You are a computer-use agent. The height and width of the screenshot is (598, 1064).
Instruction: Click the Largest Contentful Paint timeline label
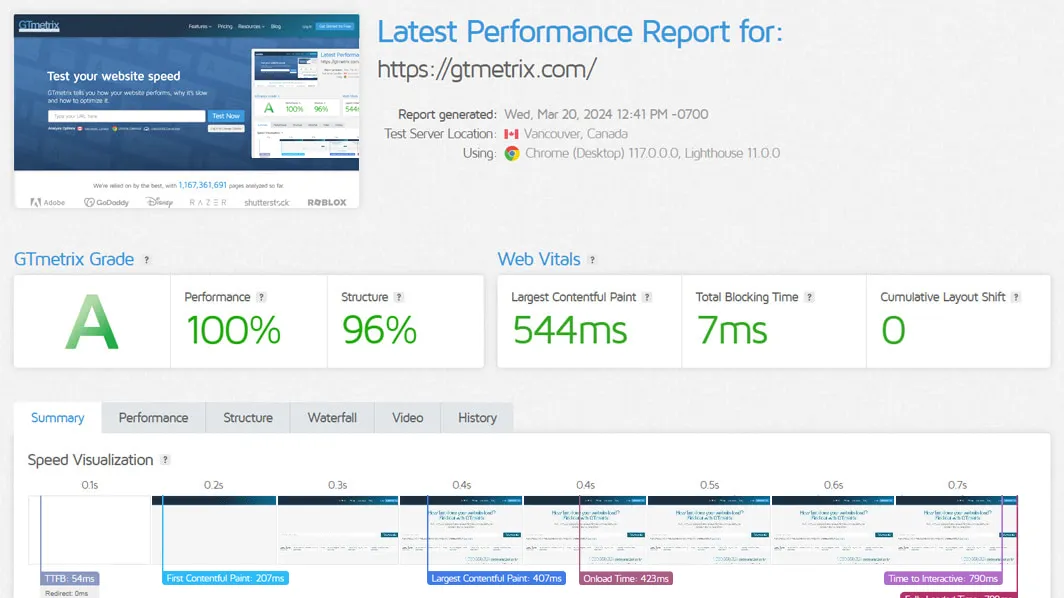click(x=496, y=578)
